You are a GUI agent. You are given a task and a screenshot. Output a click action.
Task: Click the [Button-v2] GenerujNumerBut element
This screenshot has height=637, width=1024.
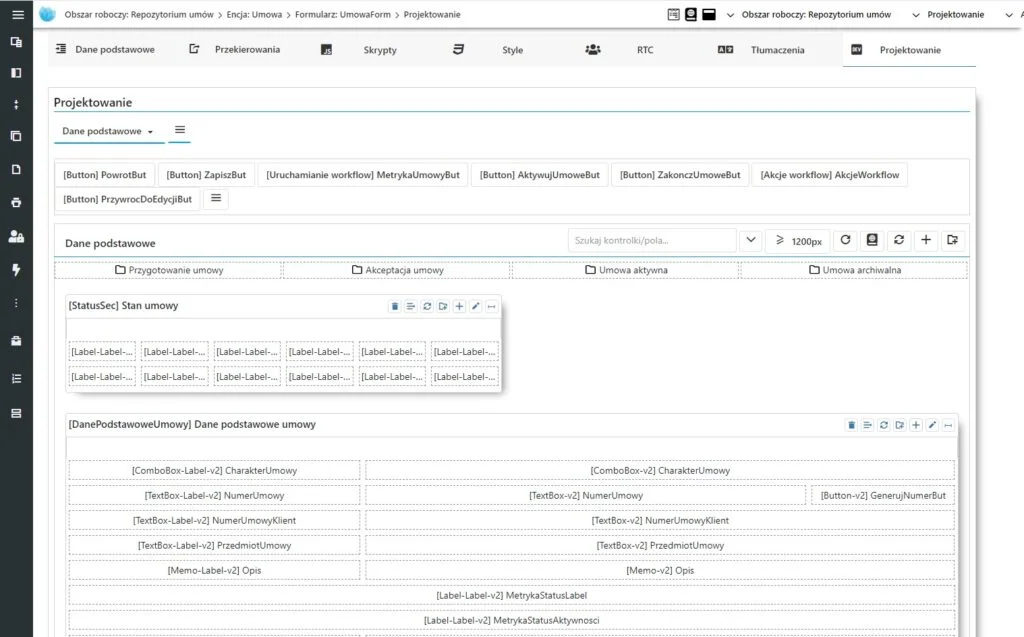click(x=882, y=494)
